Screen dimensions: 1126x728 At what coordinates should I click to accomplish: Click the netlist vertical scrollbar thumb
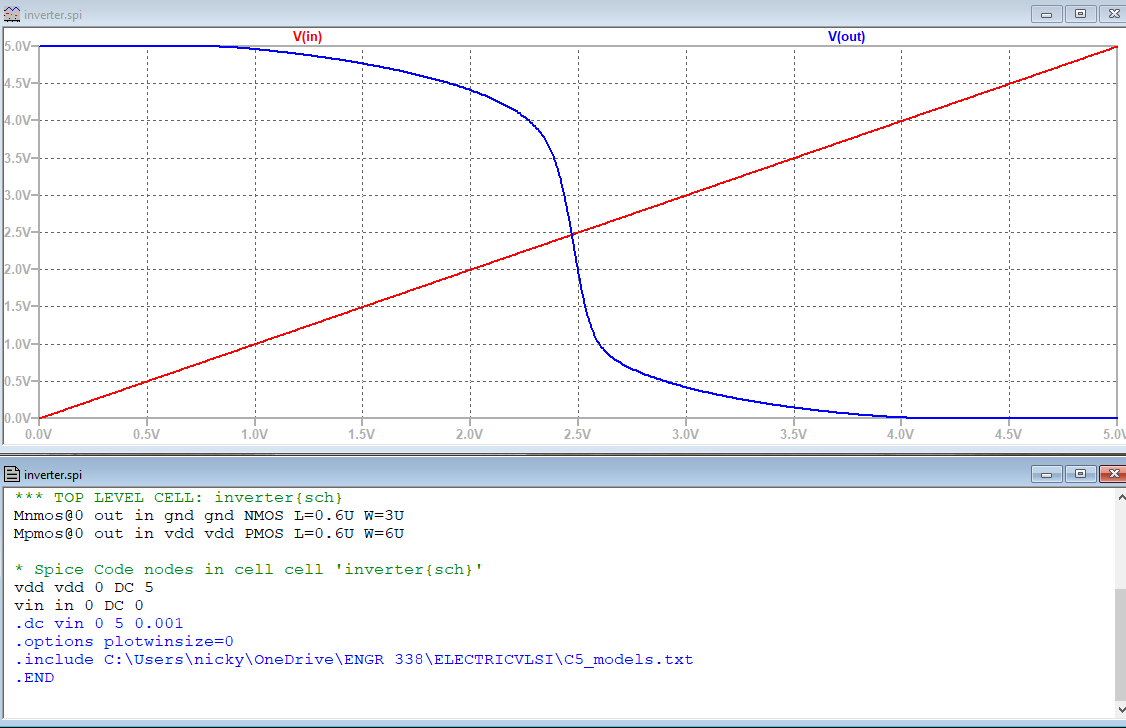point(1121,643)
